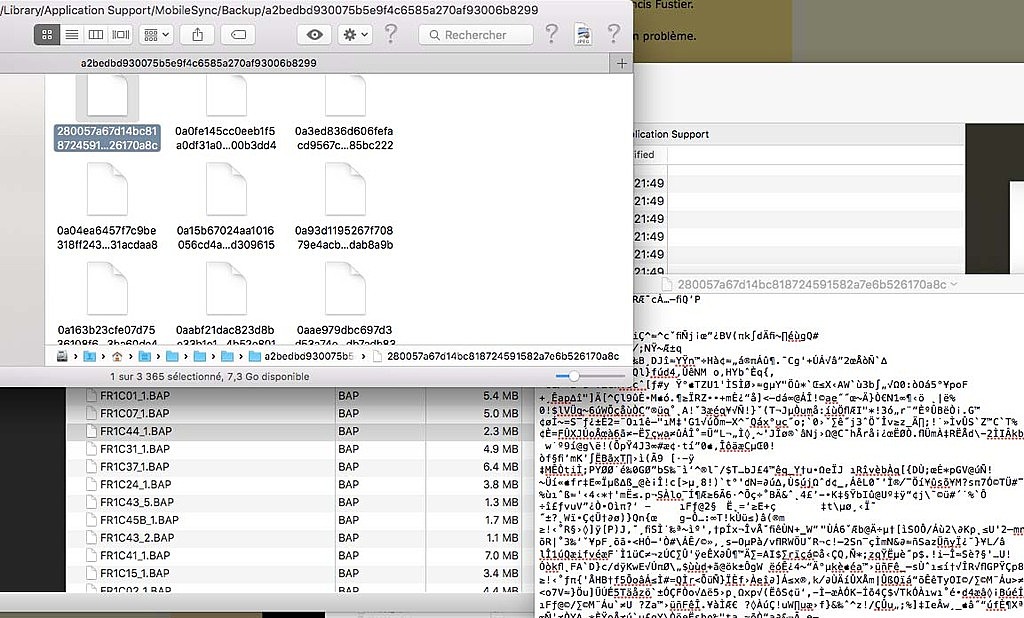Click the 1.3 MB size cell
The height and width of the screenshot is (618, 1024).
tap(502, 502)
